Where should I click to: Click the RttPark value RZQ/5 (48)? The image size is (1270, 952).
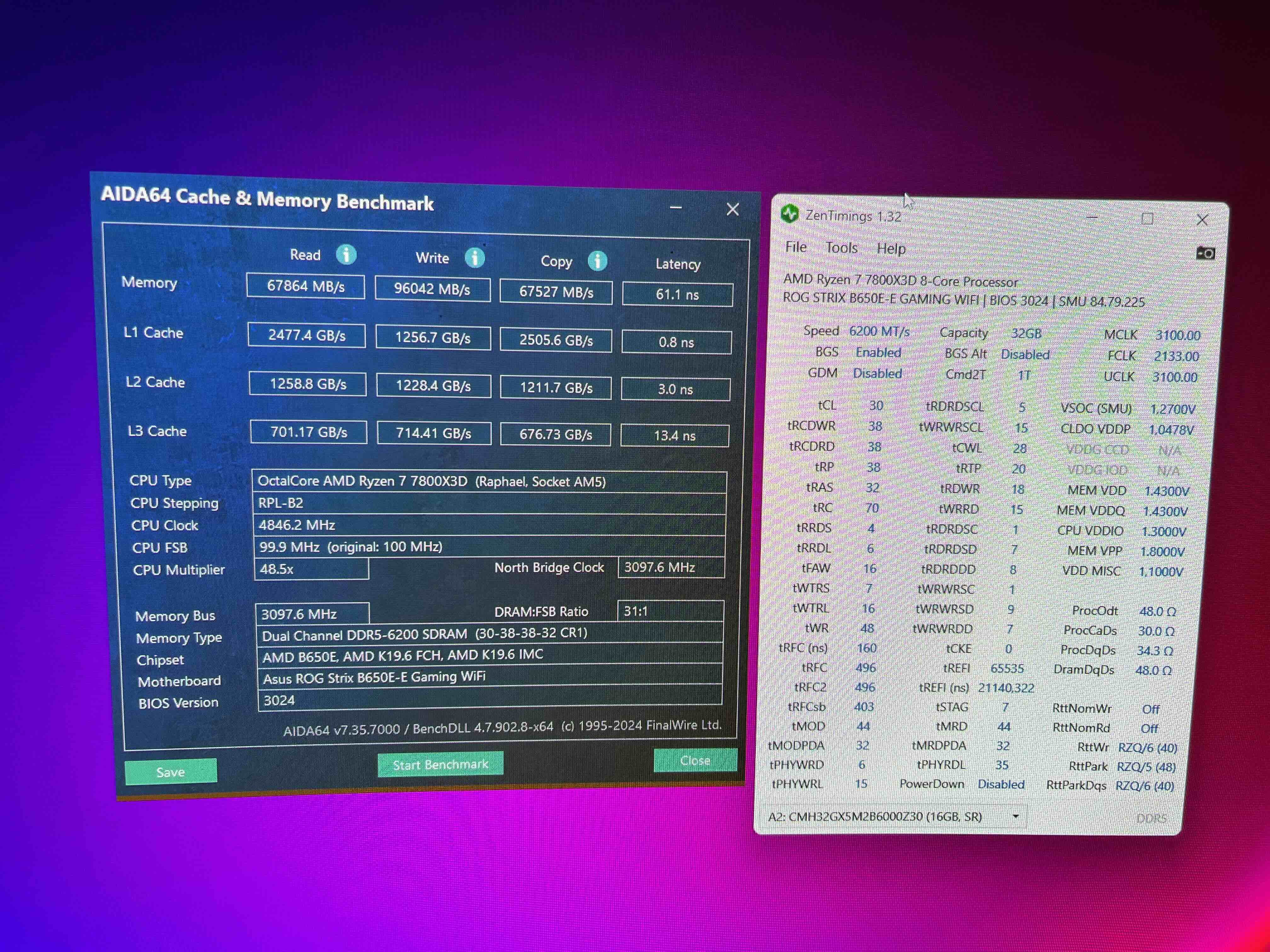[x=1146, y=767]
